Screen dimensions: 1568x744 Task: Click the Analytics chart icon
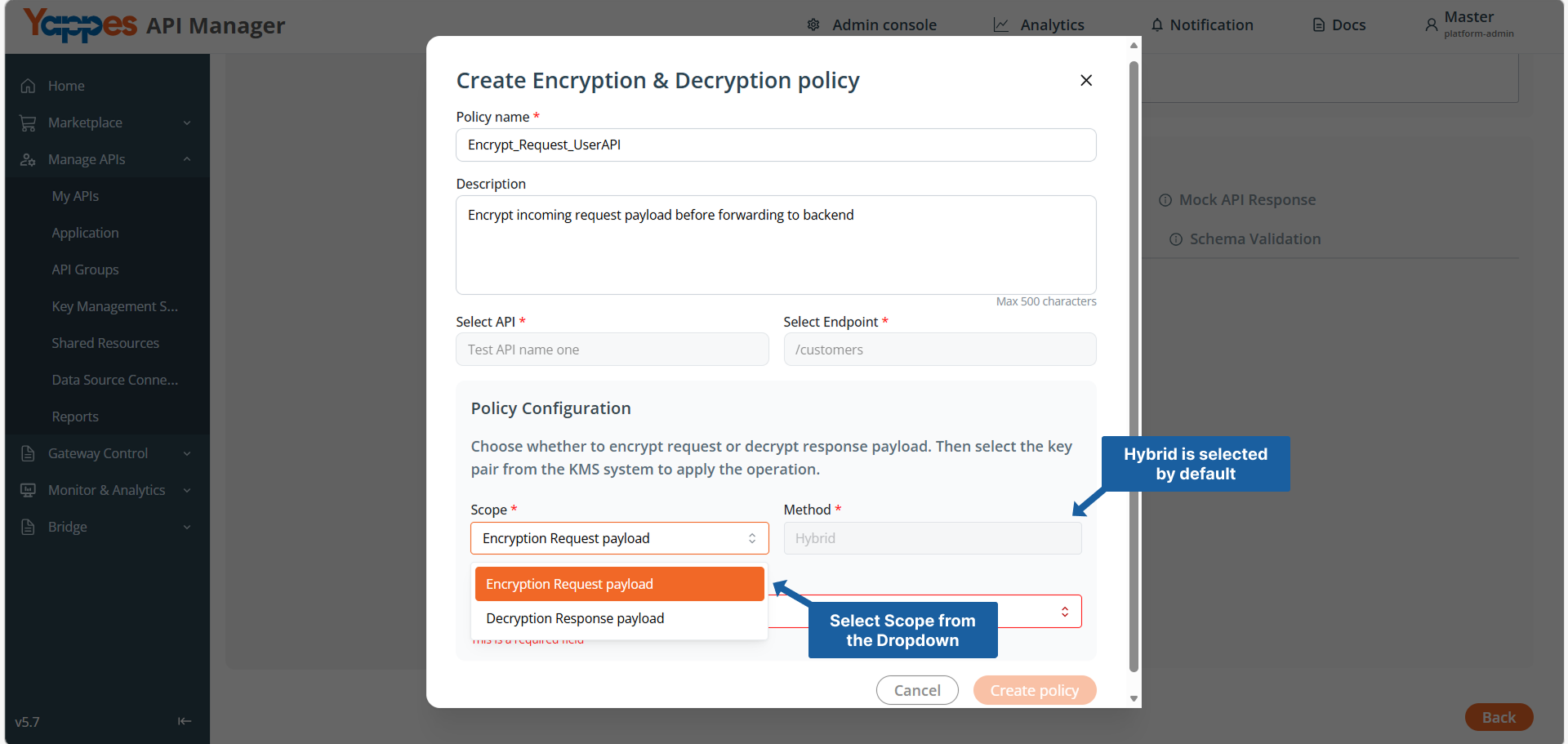[1001, 25]
